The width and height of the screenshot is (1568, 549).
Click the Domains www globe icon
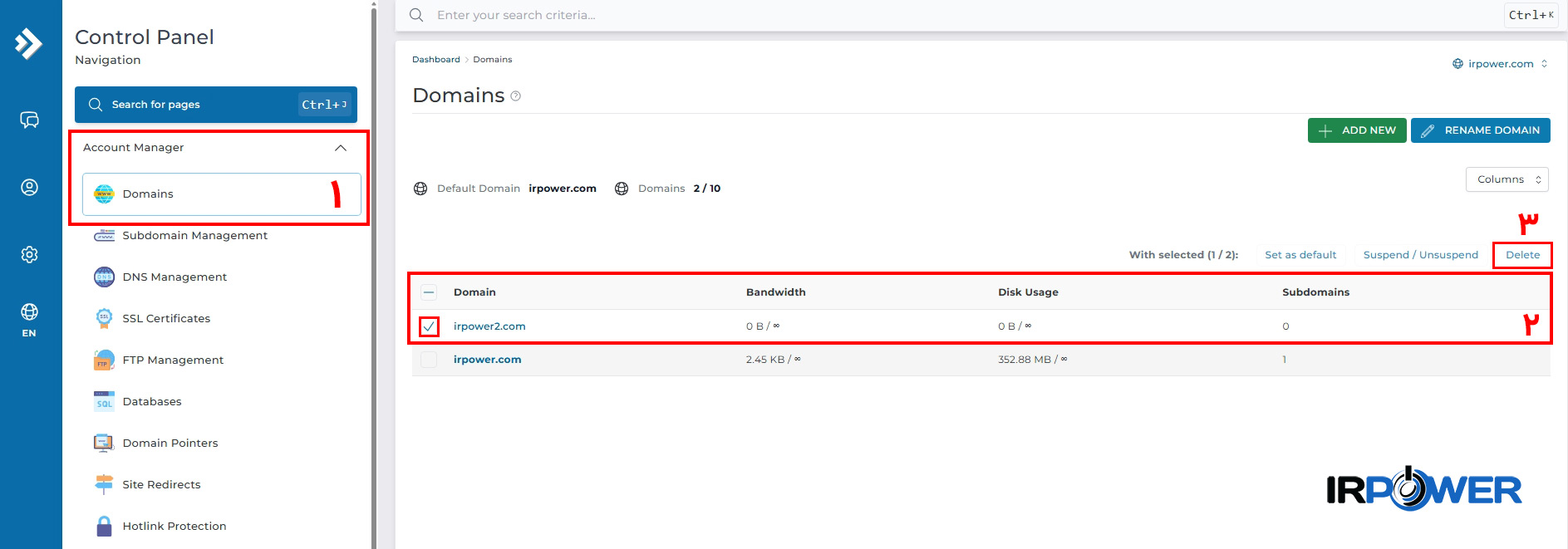point(104,194)
